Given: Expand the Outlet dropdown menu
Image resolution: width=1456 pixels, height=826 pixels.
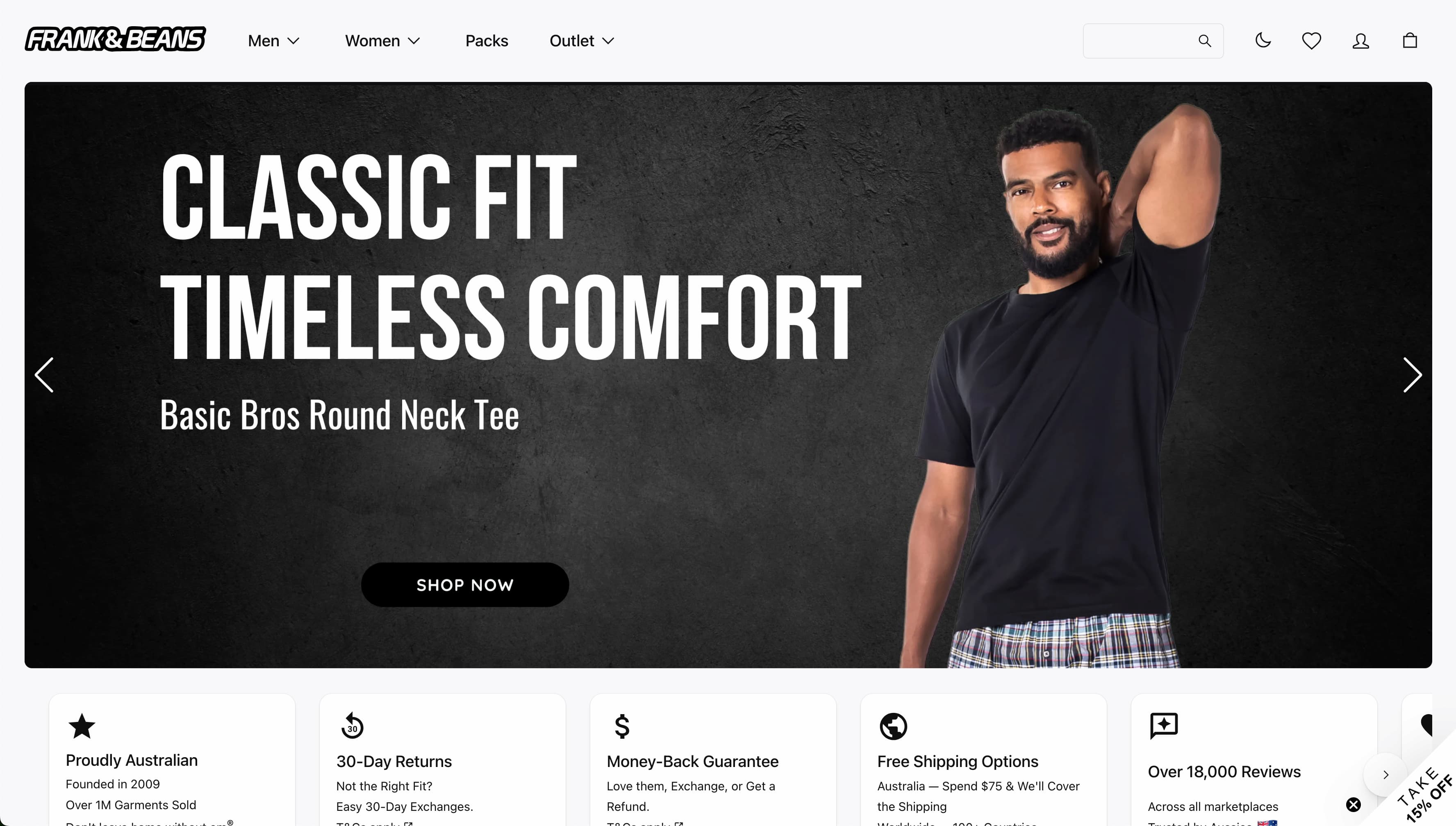Looking at the screenshot, I should [582, 41].
